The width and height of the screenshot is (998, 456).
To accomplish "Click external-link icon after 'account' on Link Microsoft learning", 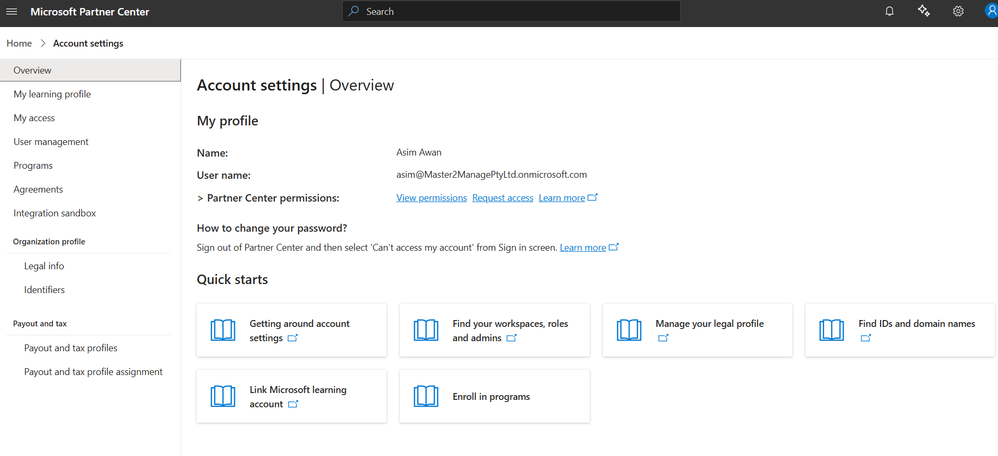I will click(x=293, y=404).
